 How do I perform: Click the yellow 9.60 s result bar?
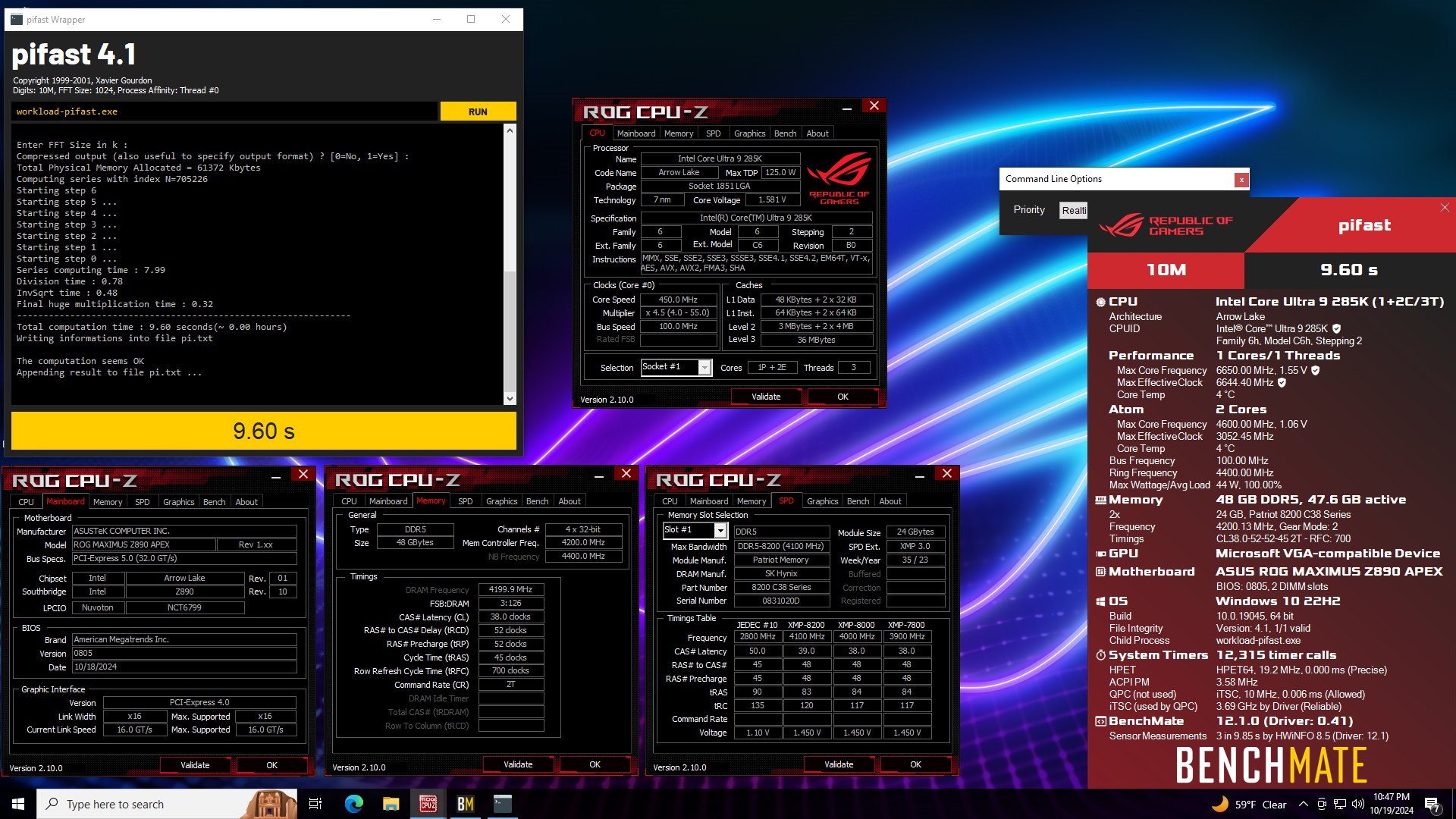pyautogui.click(x=264, y=431)
